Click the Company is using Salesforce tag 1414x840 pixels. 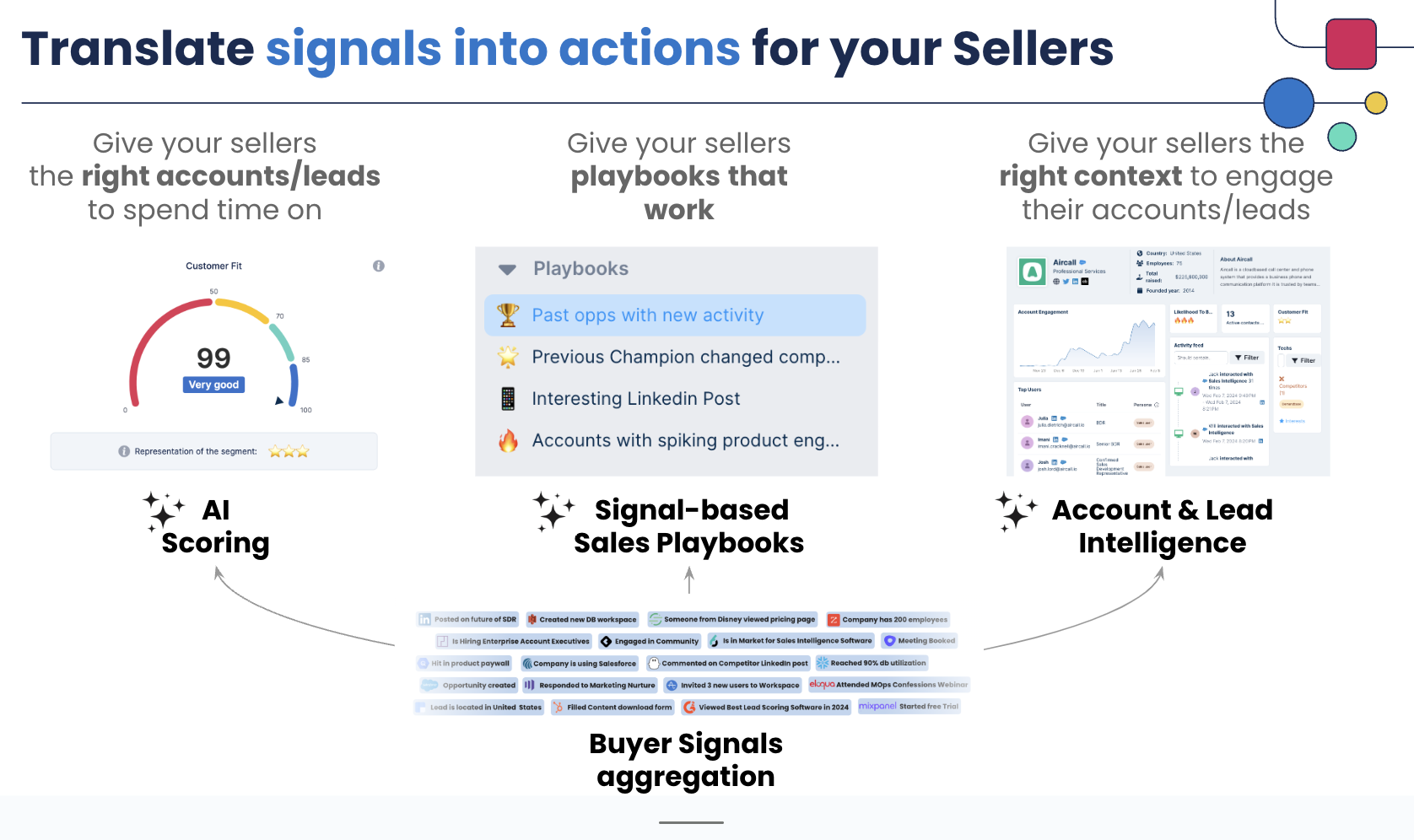[579, 663]
